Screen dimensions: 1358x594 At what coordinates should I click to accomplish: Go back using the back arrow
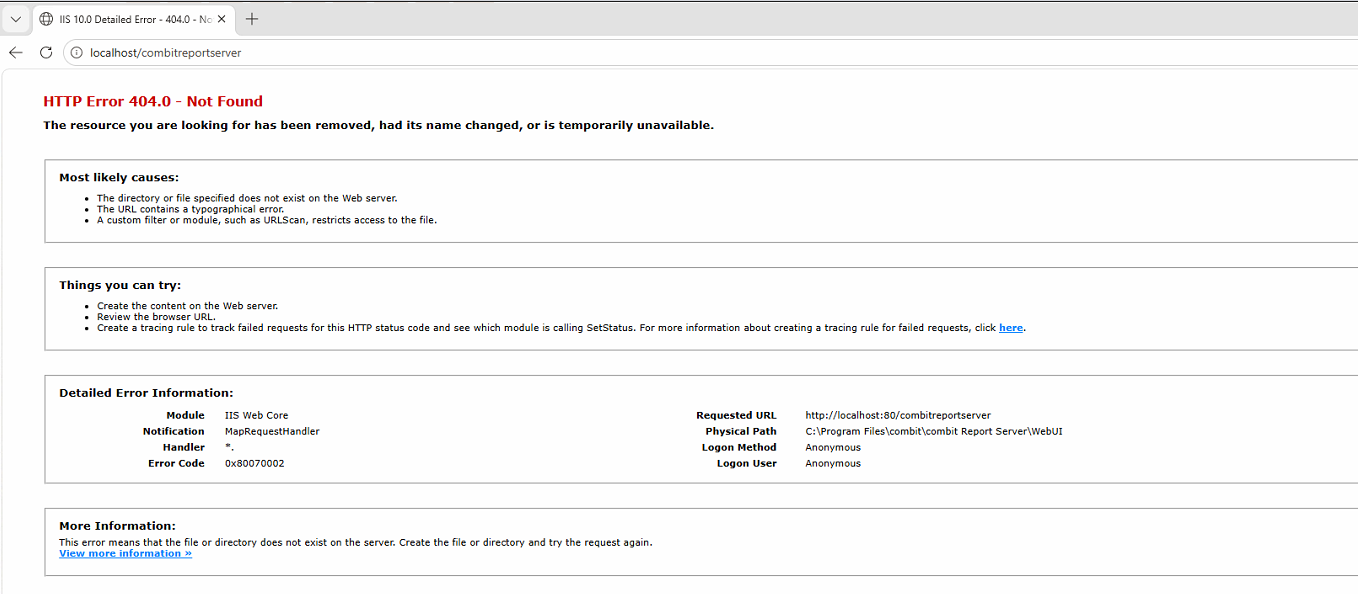click(16, 53)
